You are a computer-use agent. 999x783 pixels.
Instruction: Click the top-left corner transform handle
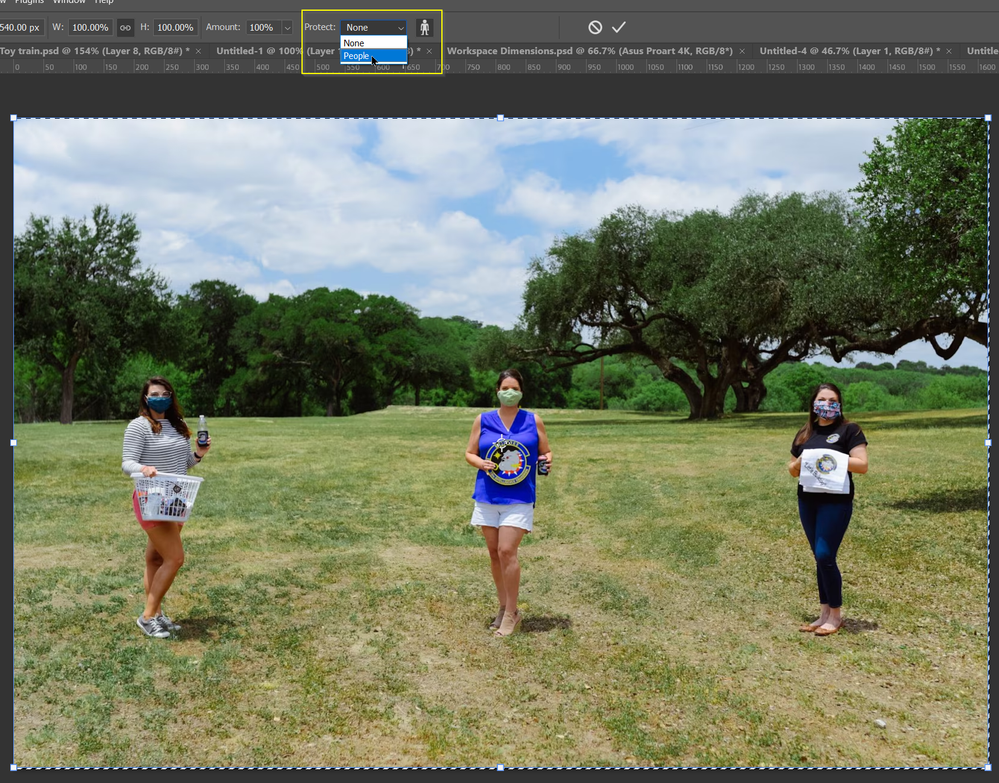click(x=13, y=118)
